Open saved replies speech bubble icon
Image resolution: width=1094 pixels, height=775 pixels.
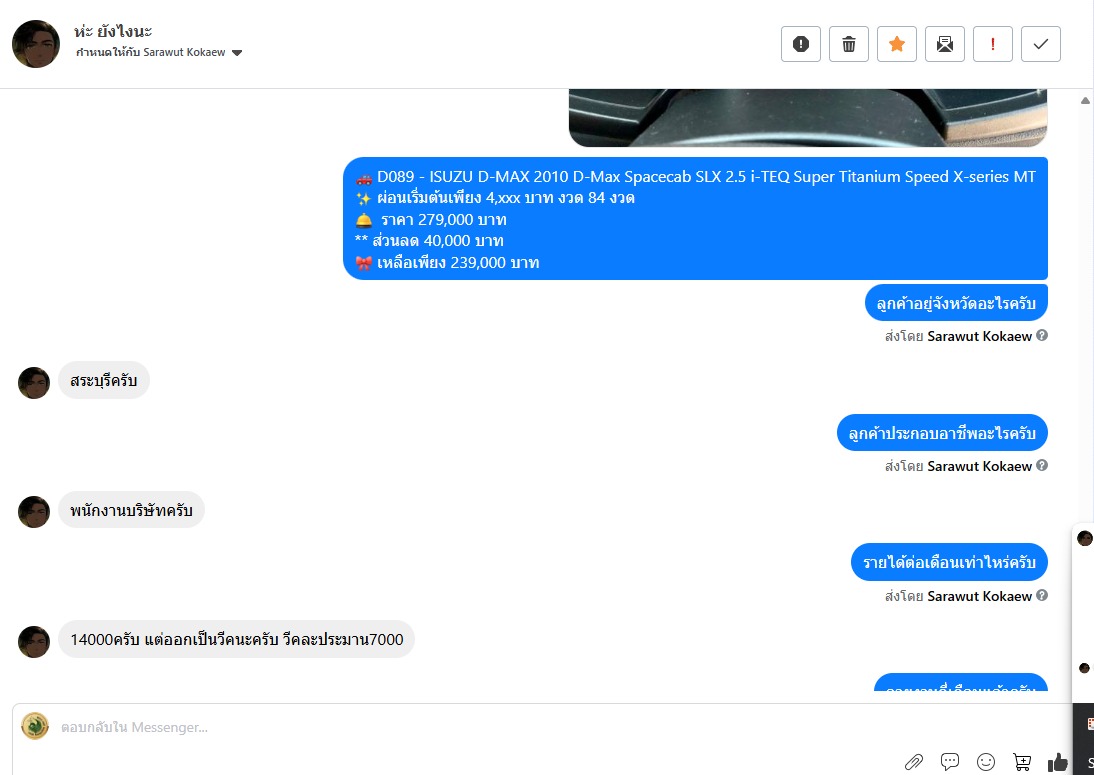tap(950, 762)
